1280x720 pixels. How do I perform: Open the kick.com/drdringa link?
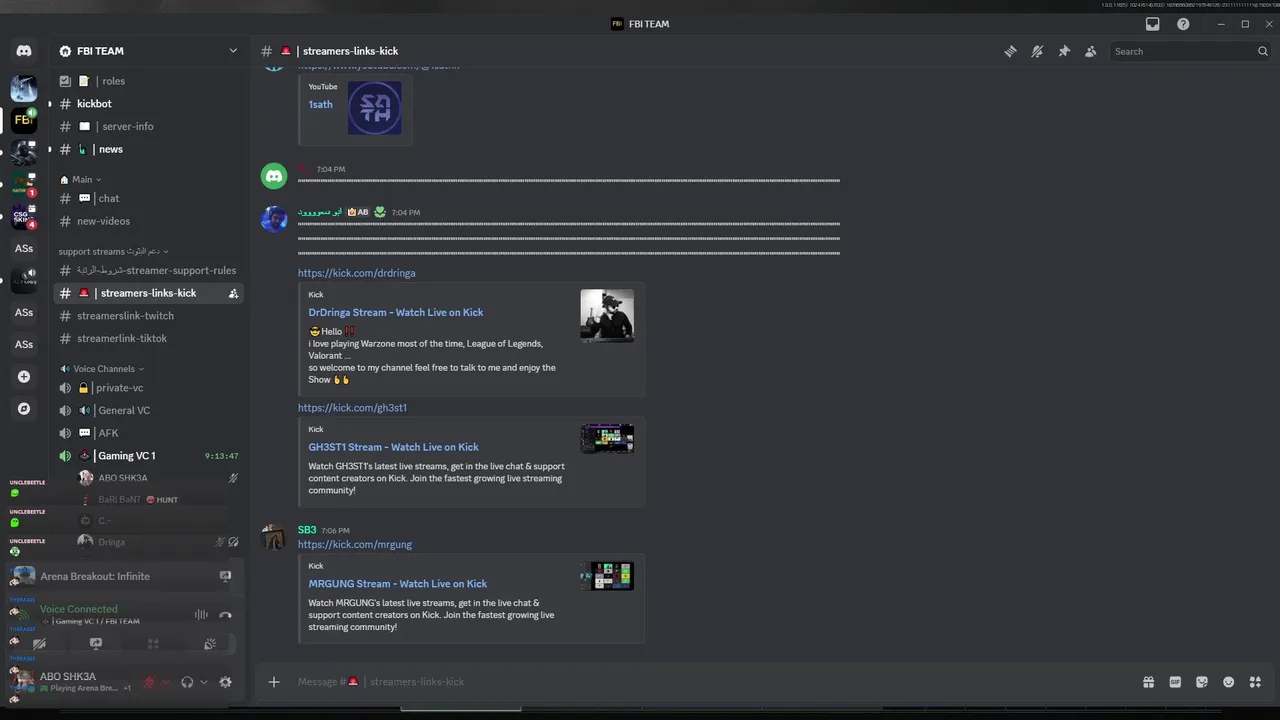[x=356, y=273]
